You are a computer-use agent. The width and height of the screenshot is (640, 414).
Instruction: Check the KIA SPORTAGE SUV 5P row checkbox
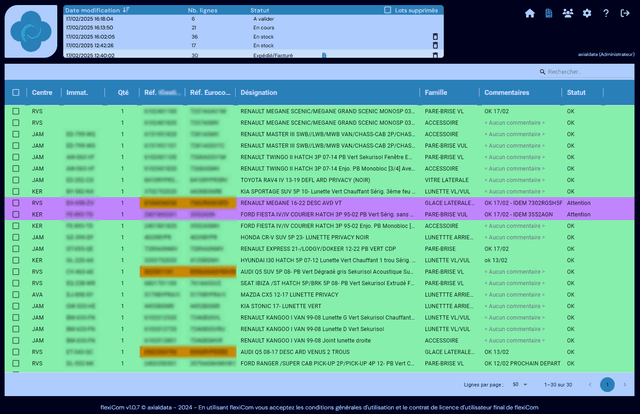click(x=16, y=191)
